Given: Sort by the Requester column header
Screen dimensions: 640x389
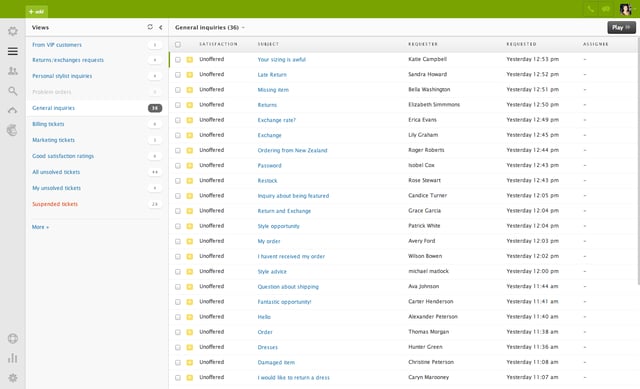Looking at the screenshot, I should pos(423,44).
